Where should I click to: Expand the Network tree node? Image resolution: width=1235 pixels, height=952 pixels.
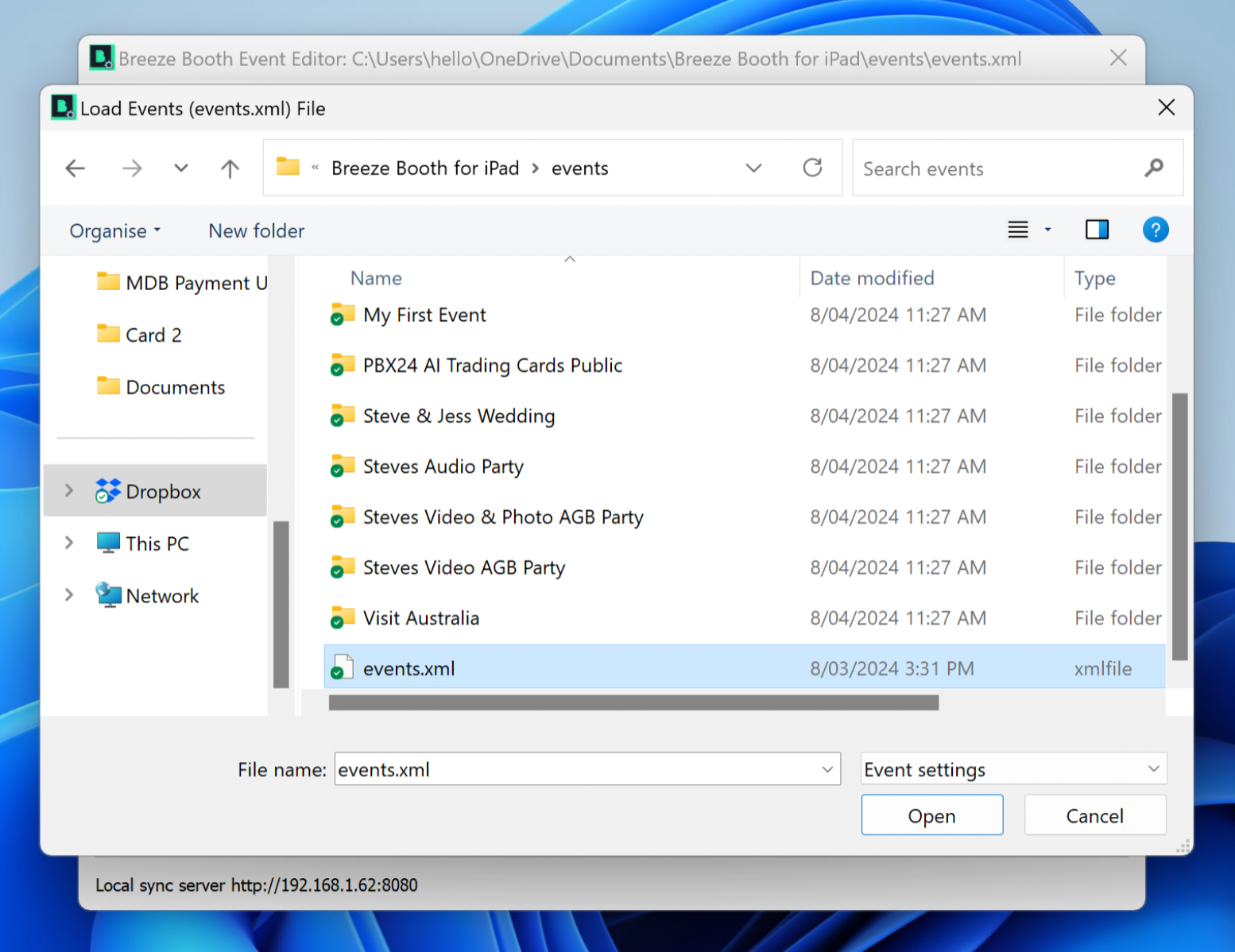pos(69,595)
